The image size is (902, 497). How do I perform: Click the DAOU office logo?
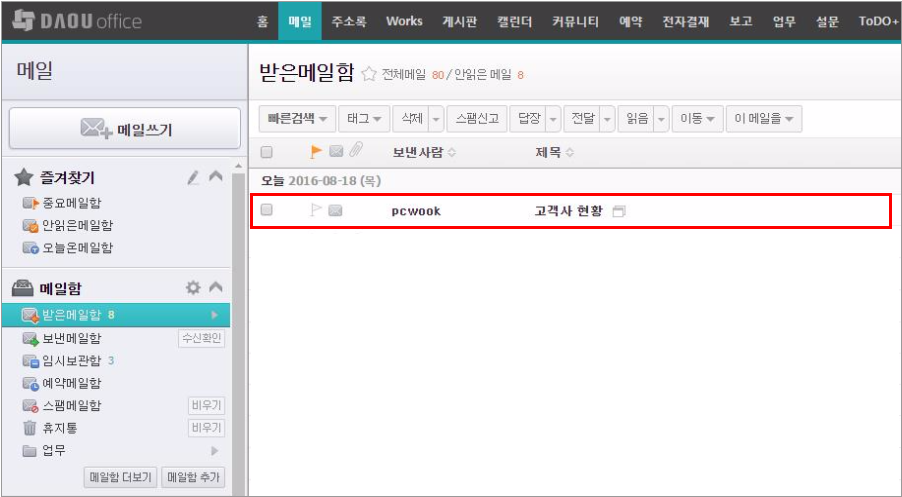coord(77,22)
